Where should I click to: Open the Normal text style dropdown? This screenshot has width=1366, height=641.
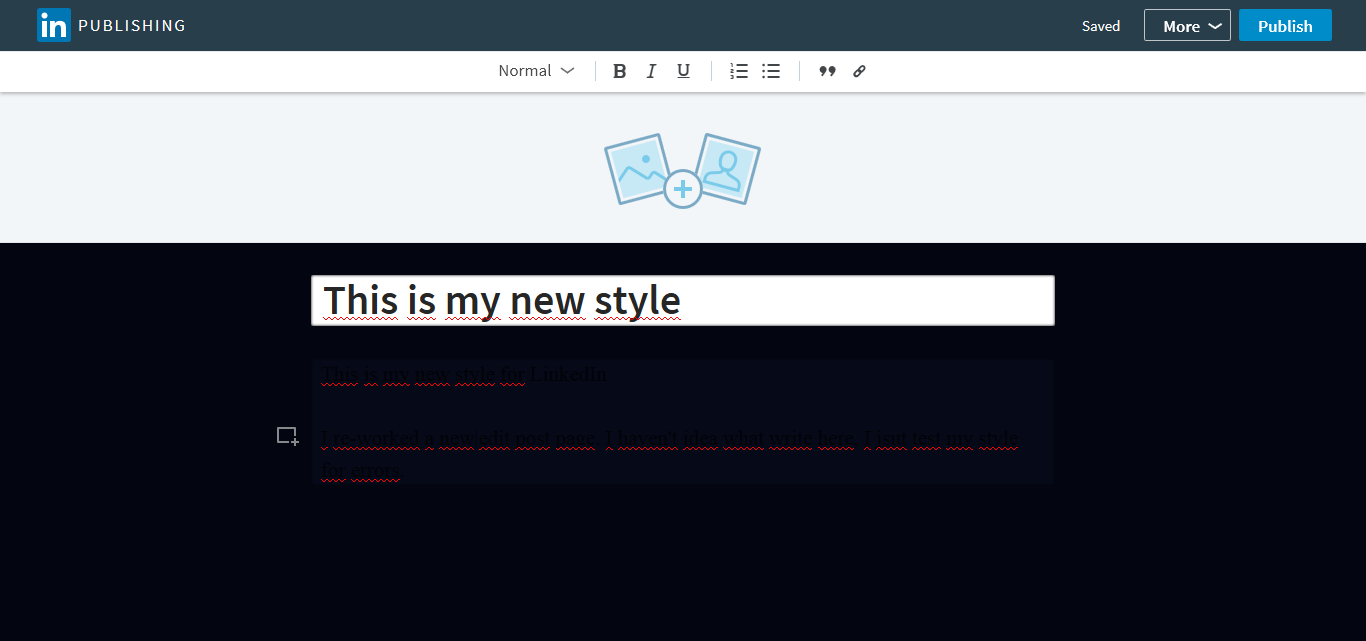pyautogui.click(x=536, y=71)
